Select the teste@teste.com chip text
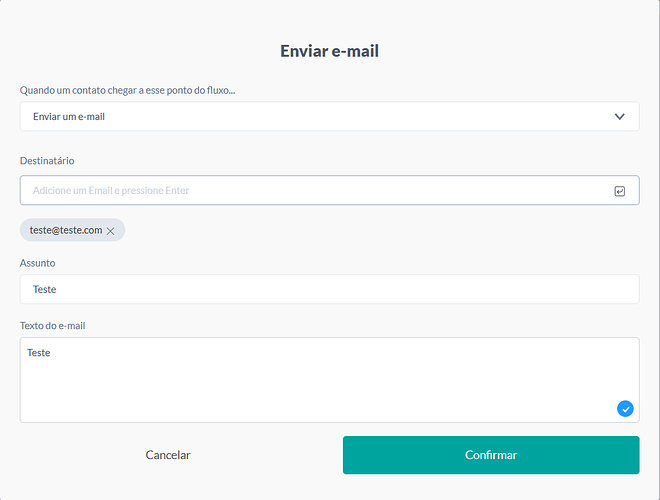 click(66, 230)
